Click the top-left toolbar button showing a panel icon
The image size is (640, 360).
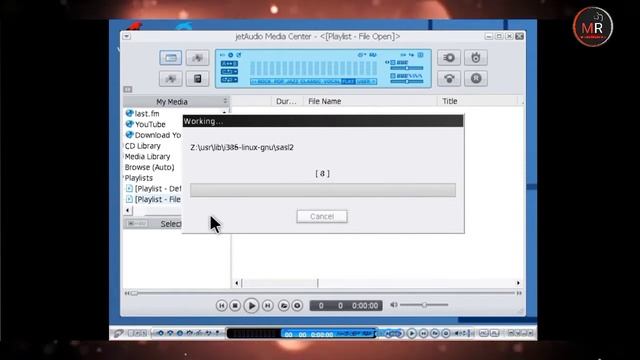(171, 58)
